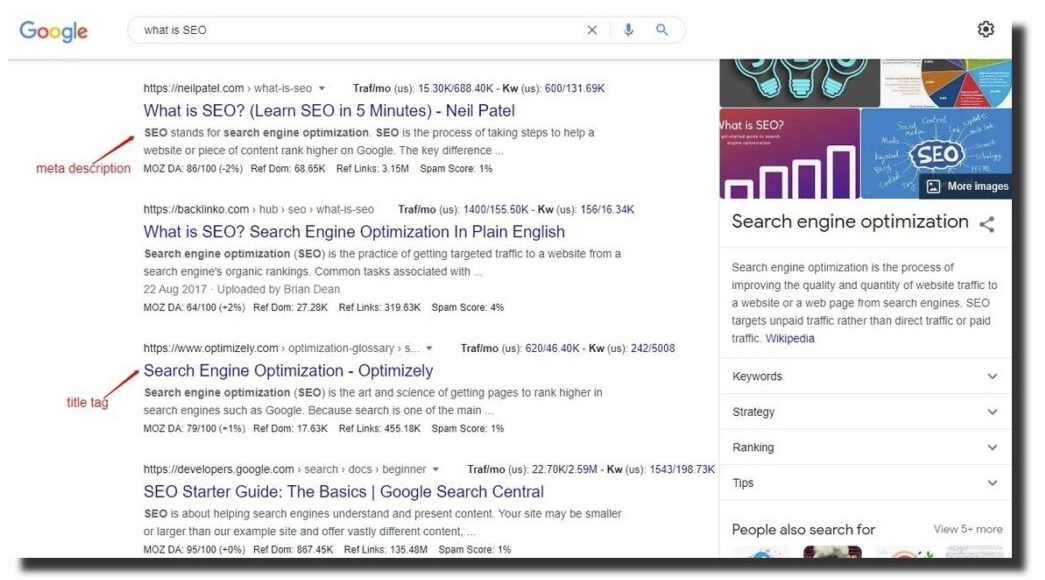The height and width of the screenshot is (580, 1045).
Task: Click 'Ref Links: 319.63K' value
Action: pos(380,307)
